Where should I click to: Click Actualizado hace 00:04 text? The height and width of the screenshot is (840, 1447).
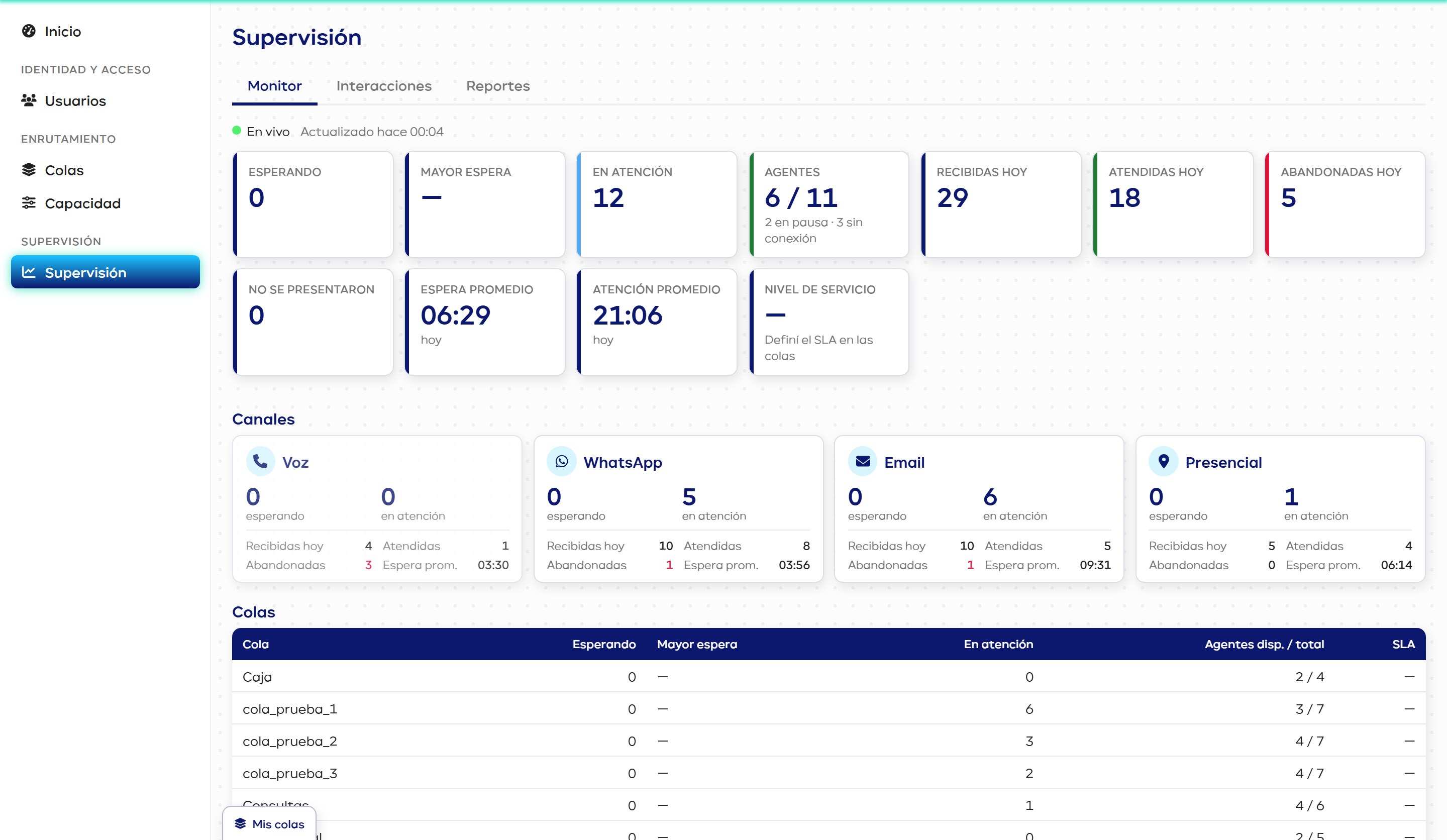(x=371, y=132)
